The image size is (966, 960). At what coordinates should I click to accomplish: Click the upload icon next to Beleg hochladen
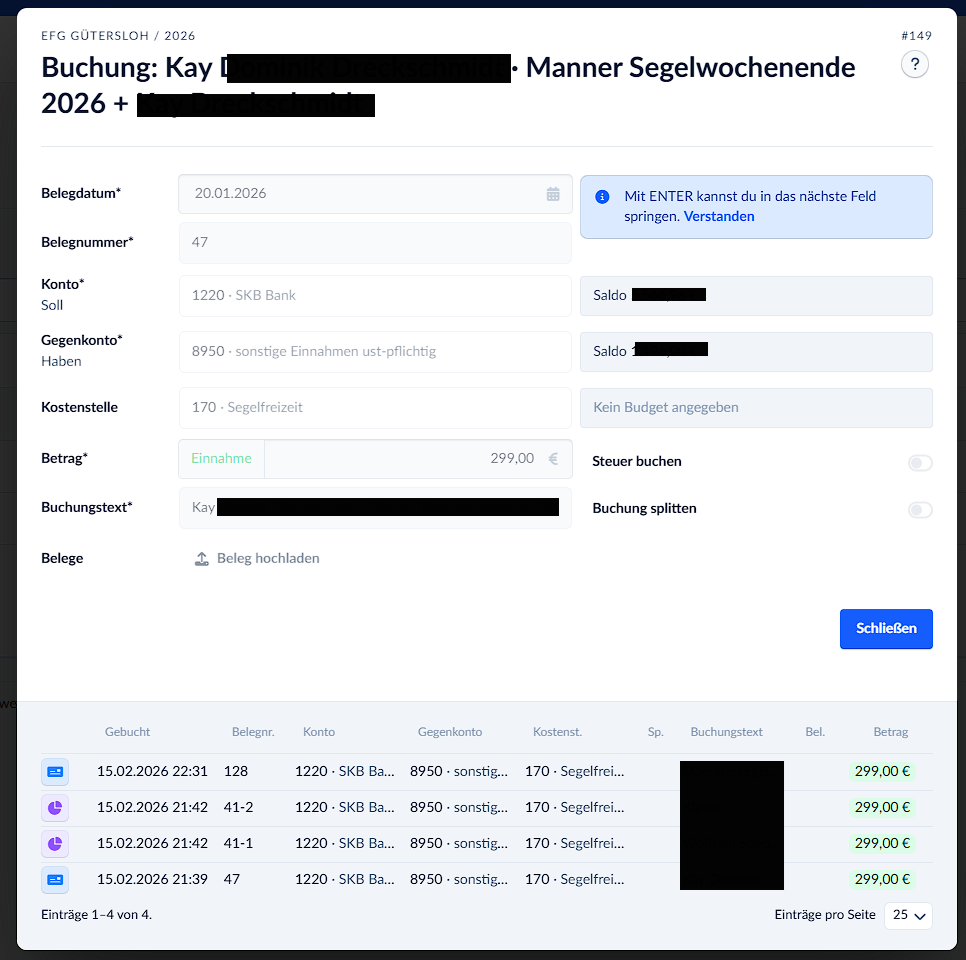click(201, 559)
